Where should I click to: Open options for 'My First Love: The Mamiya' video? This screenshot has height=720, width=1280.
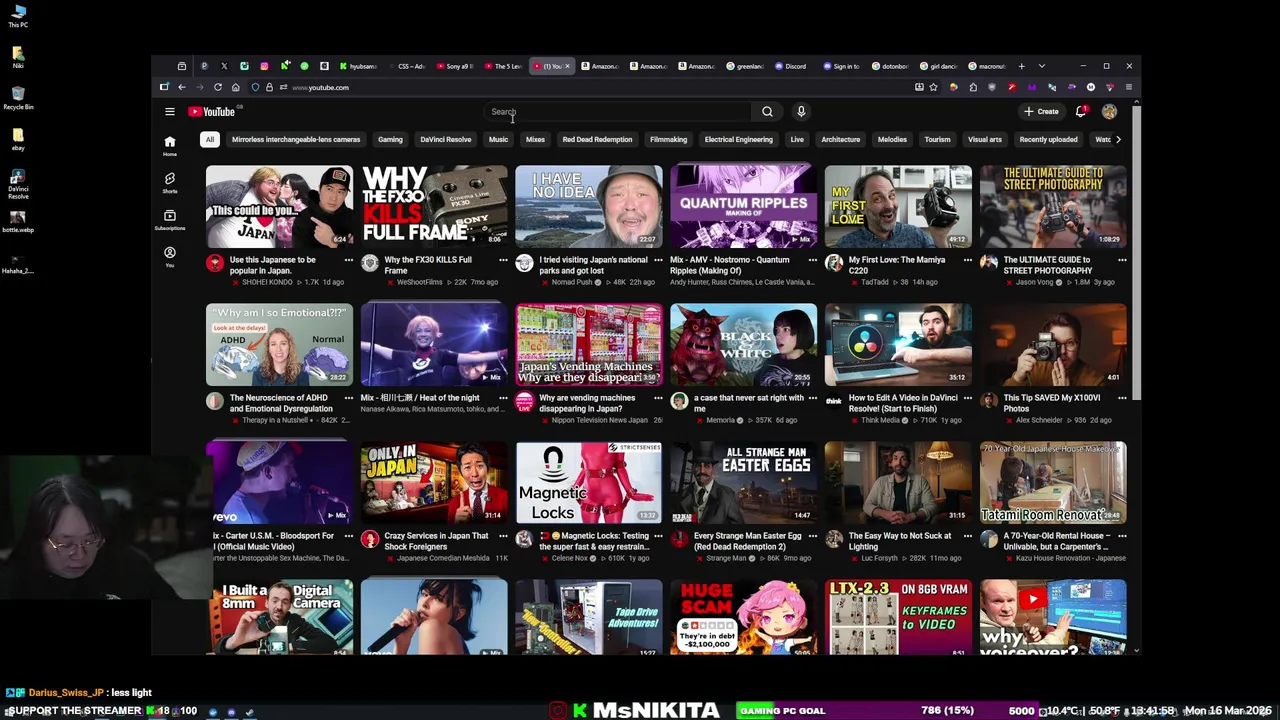point(967,260)
